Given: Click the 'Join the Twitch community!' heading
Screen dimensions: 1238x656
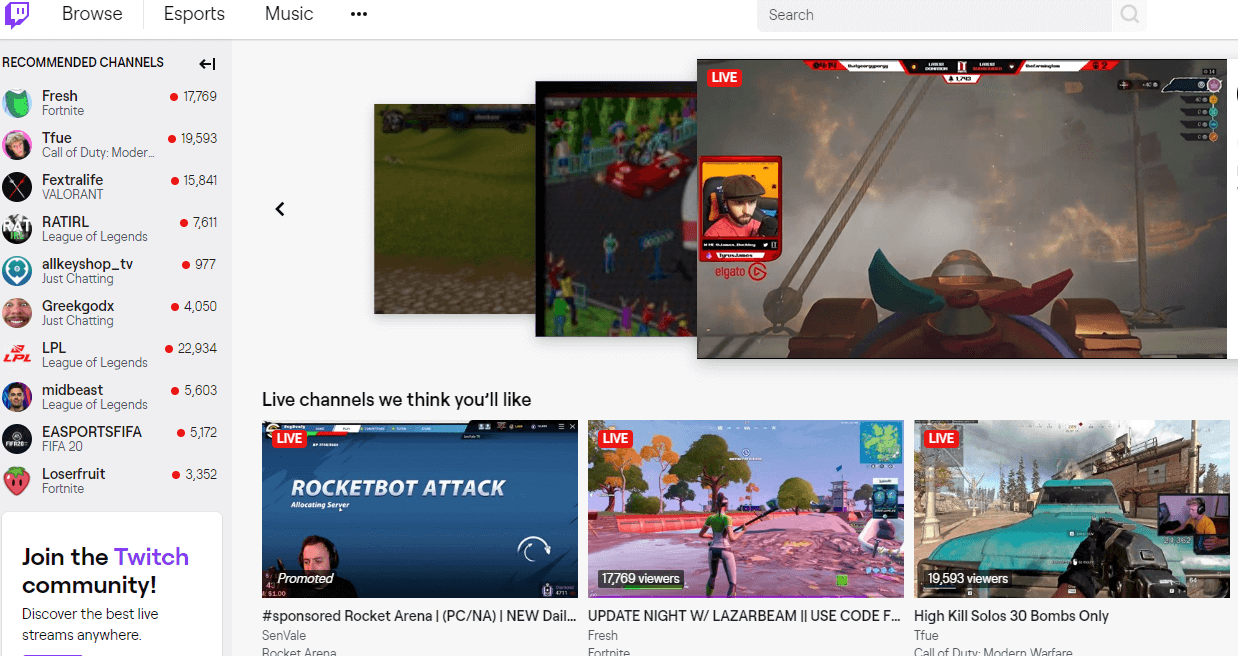Looking at the screenshot, I should pos(105,571).
